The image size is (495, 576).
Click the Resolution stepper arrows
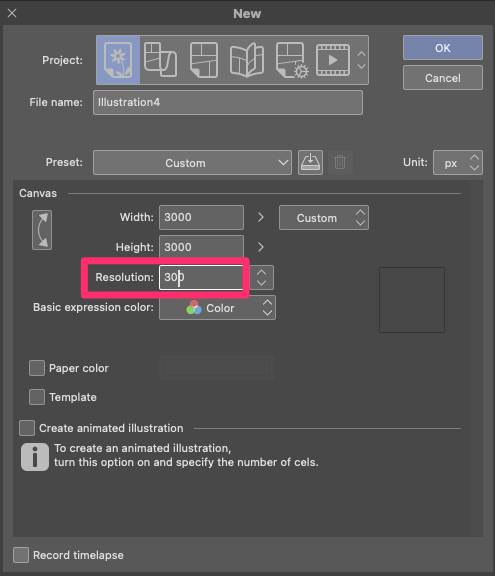click(x=261, y=277)
